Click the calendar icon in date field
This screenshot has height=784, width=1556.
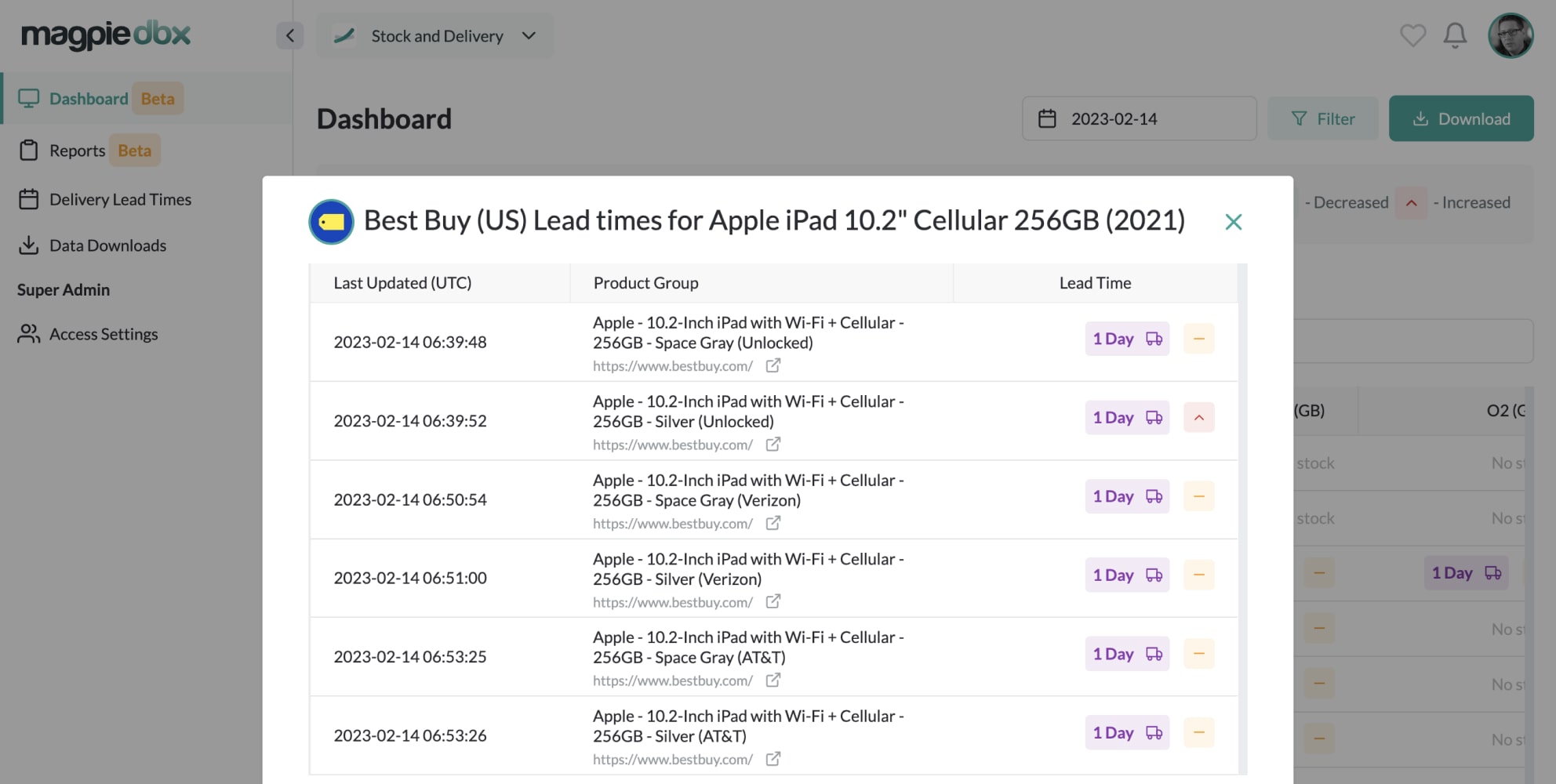pos(1047,118)
